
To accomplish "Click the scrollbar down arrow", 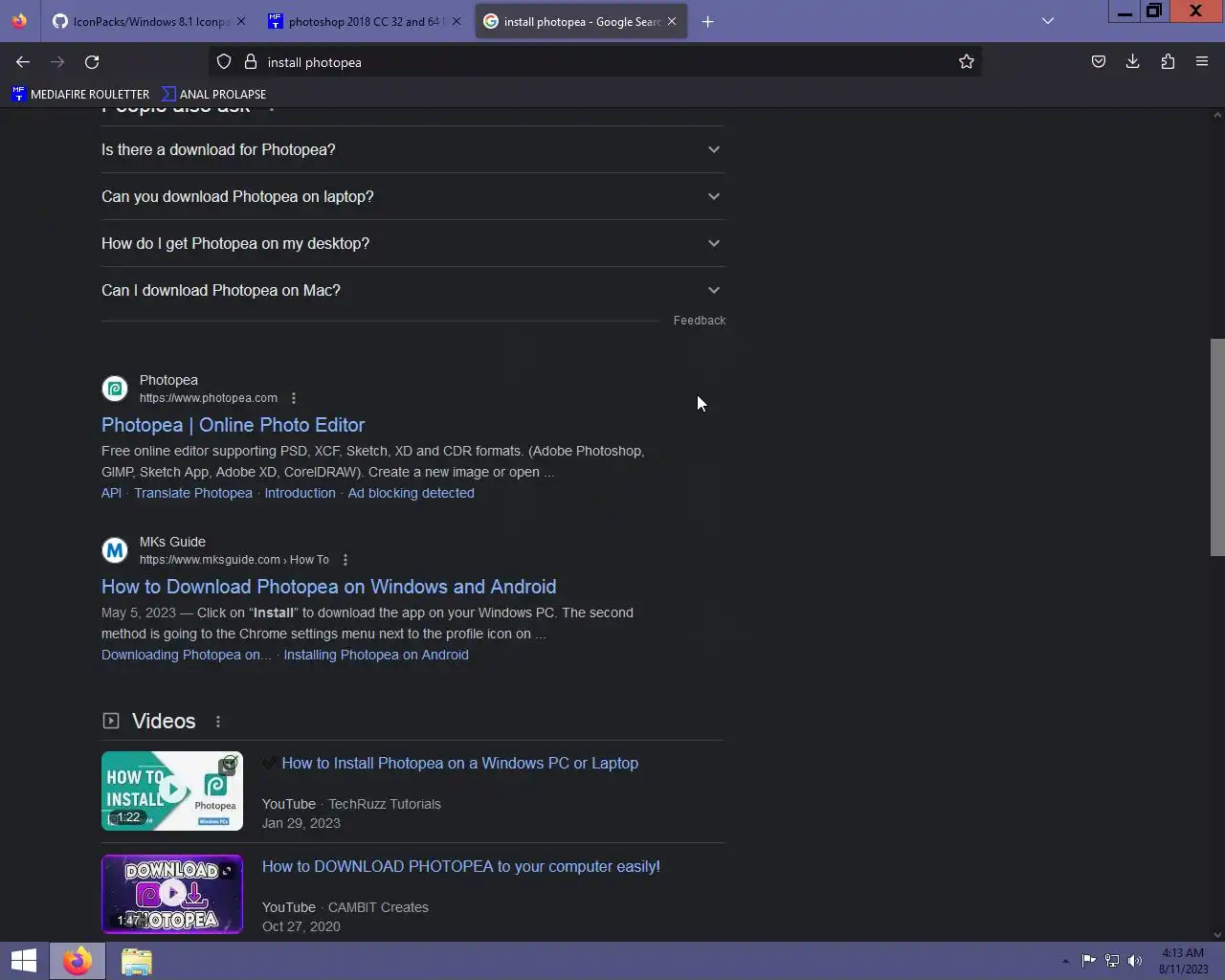I will click(x=1217, y=934).
